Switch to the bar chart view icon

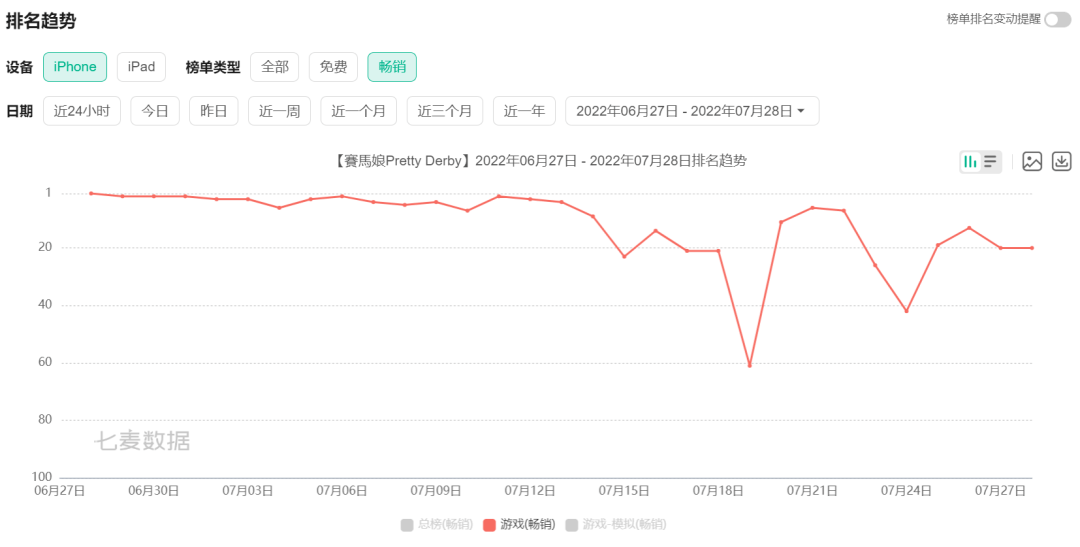[x=970, y=162]
